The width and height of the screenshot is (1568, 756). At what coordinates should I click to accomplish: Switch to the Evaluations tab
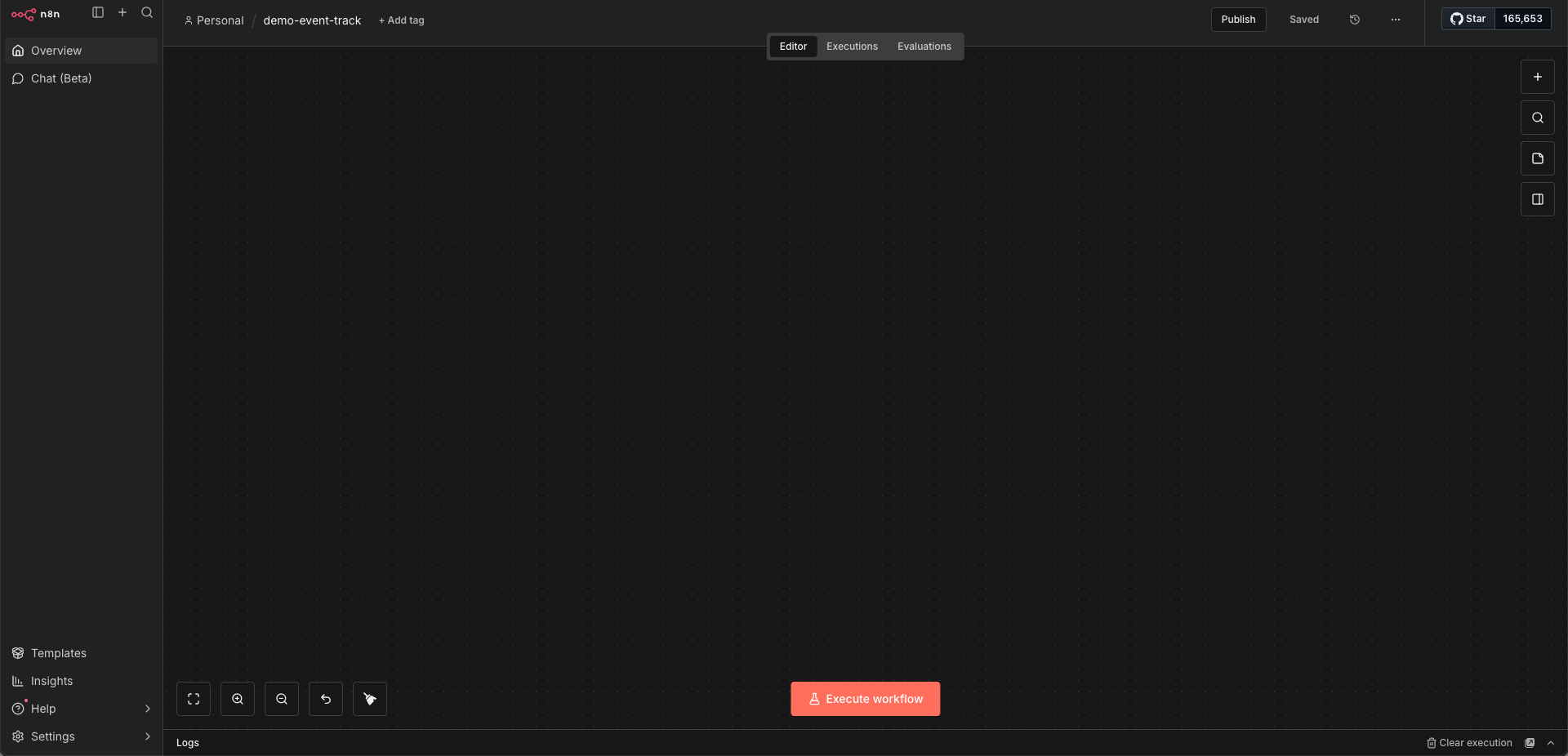[x=924, y=47]
